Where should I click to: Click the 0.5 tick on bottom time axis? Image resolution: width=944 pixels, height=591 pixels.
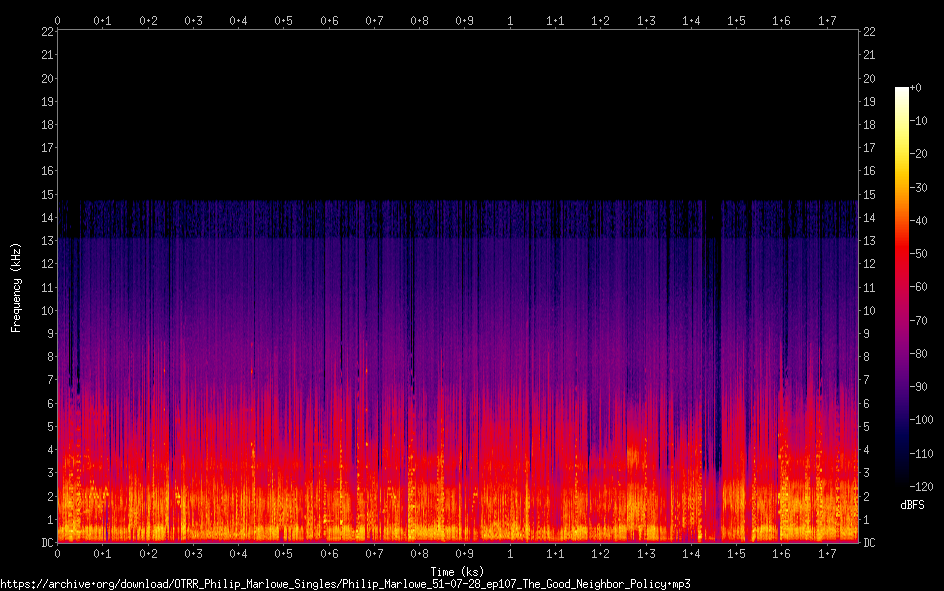[284, 554]
